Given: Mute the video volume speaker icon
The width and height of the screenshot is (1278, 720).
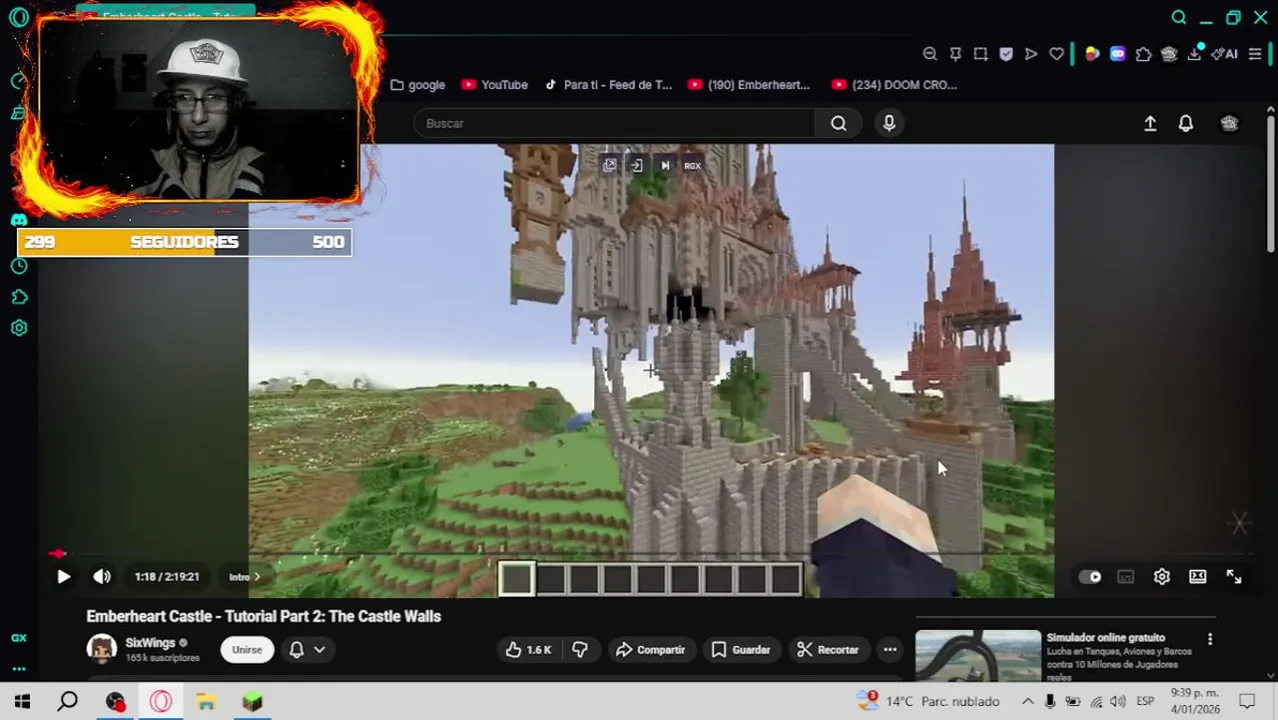Looking at the screenshot, I should tap(102, 577).
